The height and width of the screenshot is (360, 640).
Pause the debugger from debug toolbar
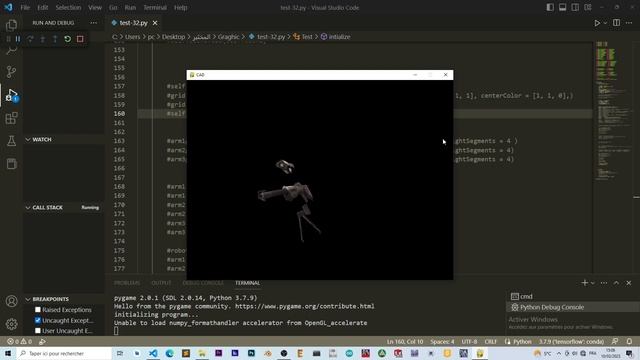[x=18, y=39]
